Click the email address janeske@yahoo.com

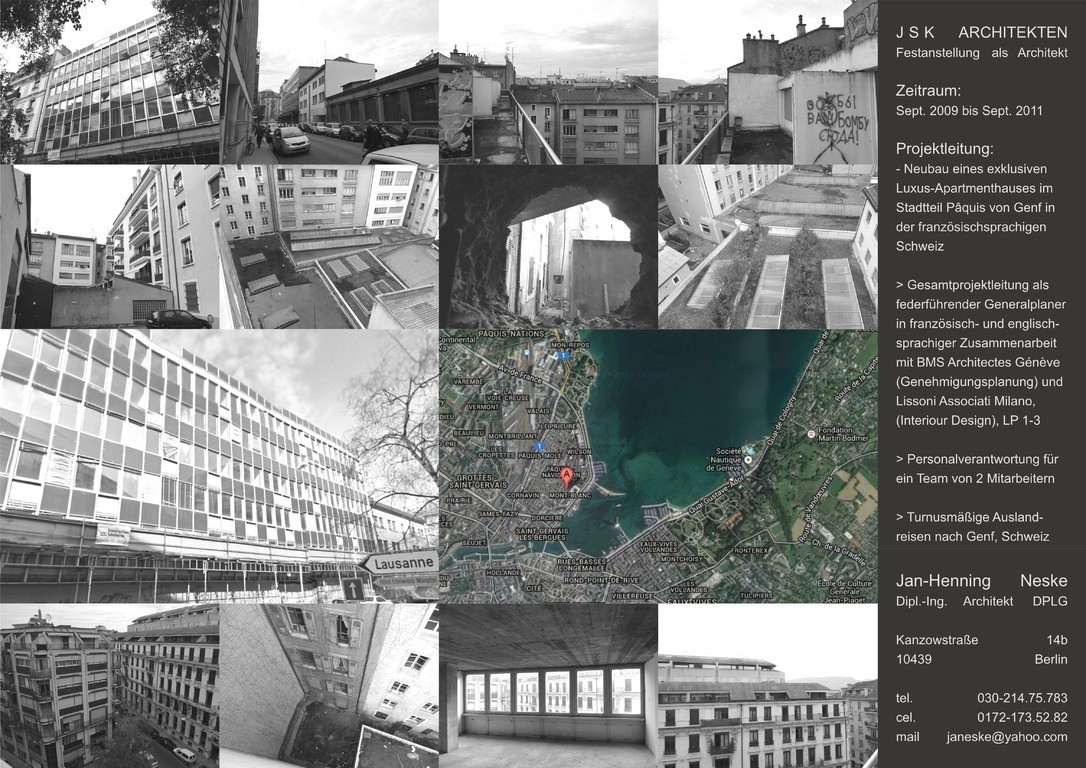1006,737
